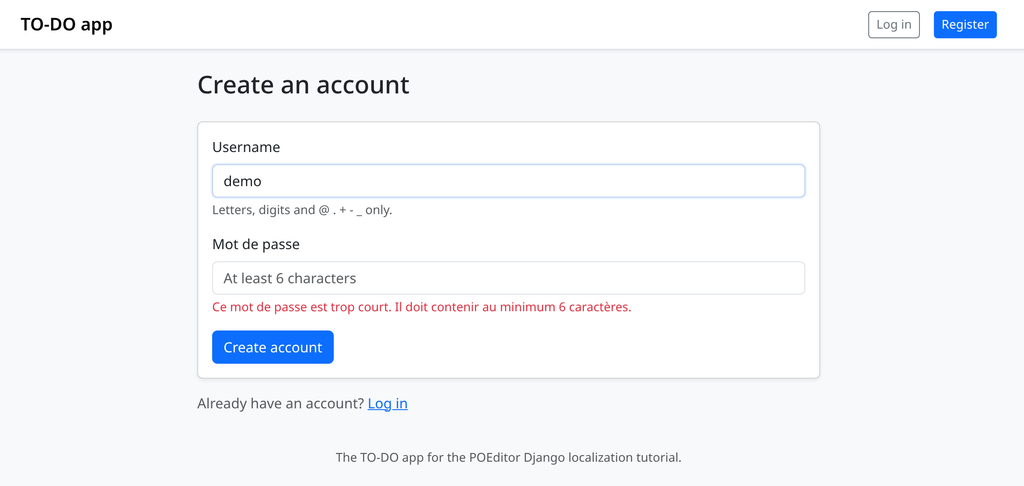This screenshot has height=486, width=1024.
Task: Click the Letters, digits helper text
Action: coord(302,211)
